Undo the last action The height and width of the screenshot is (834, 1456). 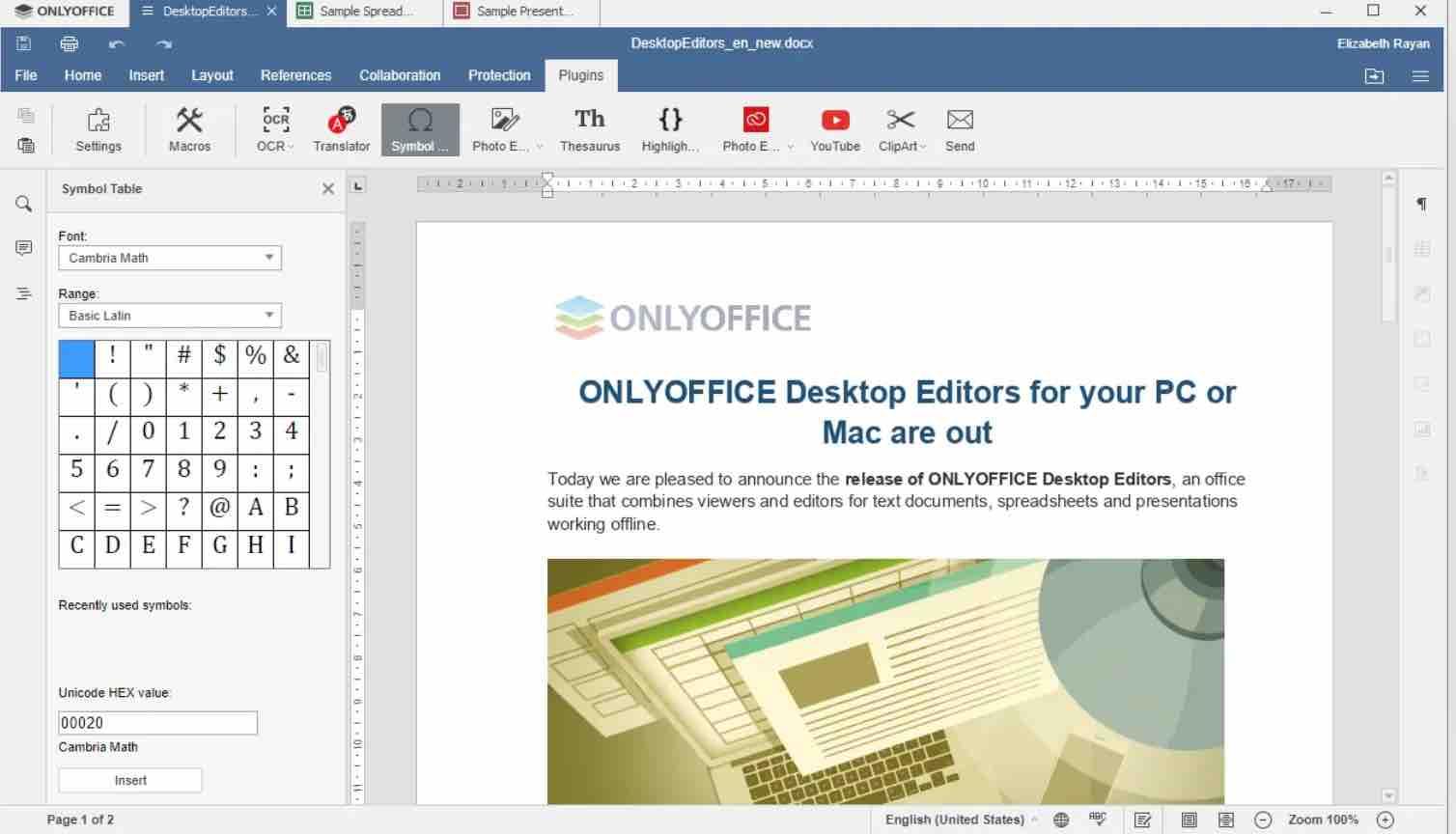(117, 43)
